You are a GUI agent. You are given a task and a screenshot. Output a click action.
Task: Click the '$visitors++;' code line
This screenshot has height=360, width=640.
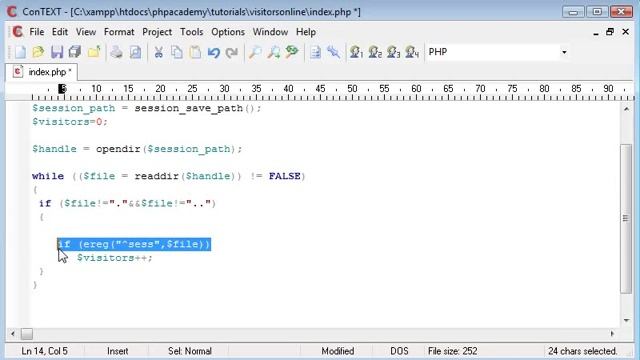114,258
